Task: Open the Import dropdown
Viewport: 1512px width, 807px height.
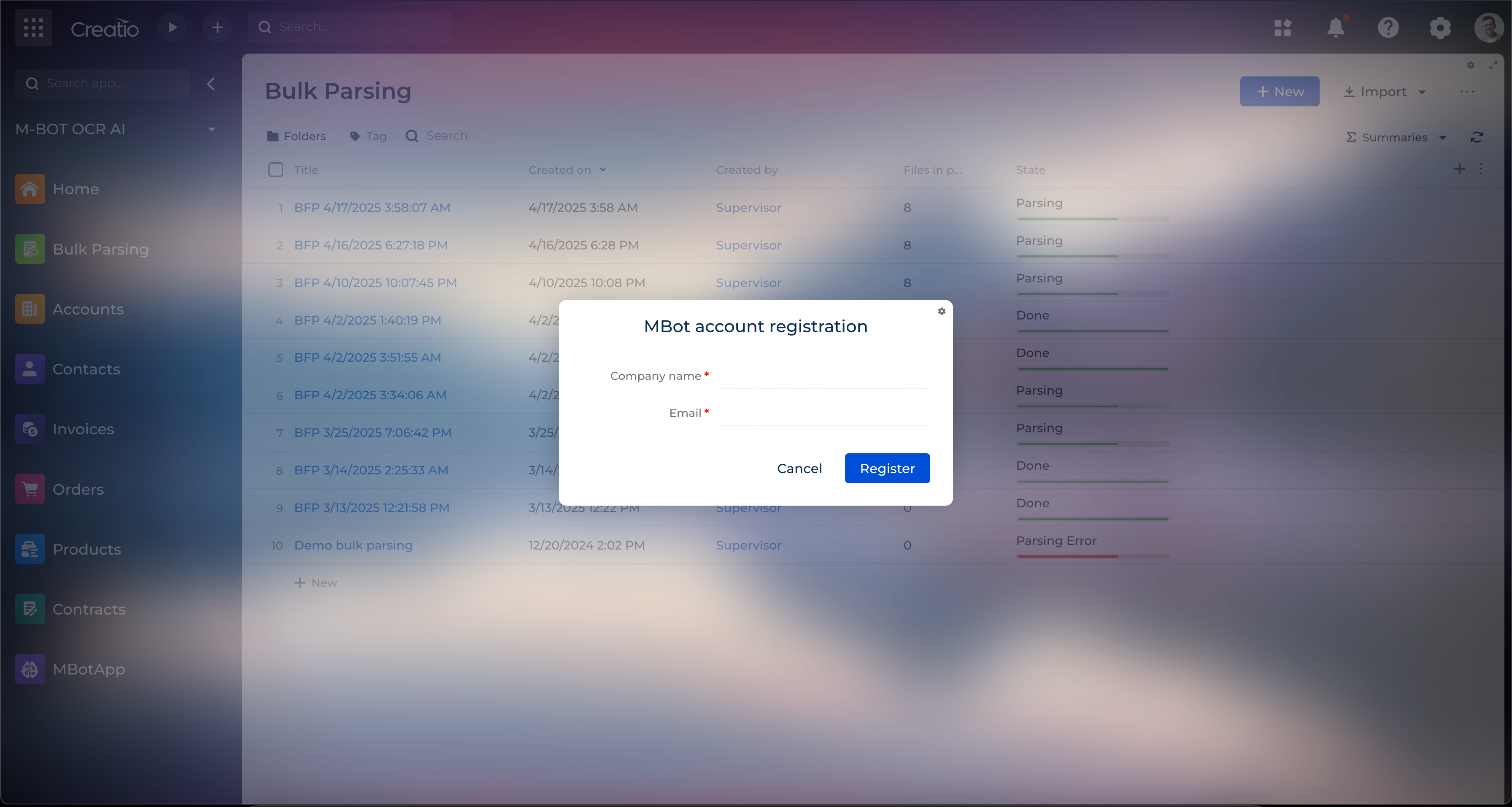Action: click(x=1385, y=92)
